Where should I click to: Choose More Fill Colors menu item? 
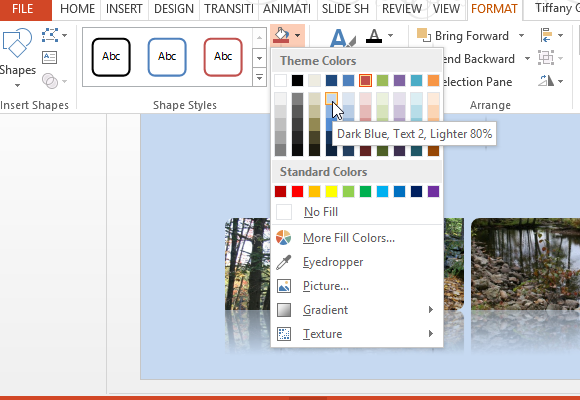(x=357, y=238)
